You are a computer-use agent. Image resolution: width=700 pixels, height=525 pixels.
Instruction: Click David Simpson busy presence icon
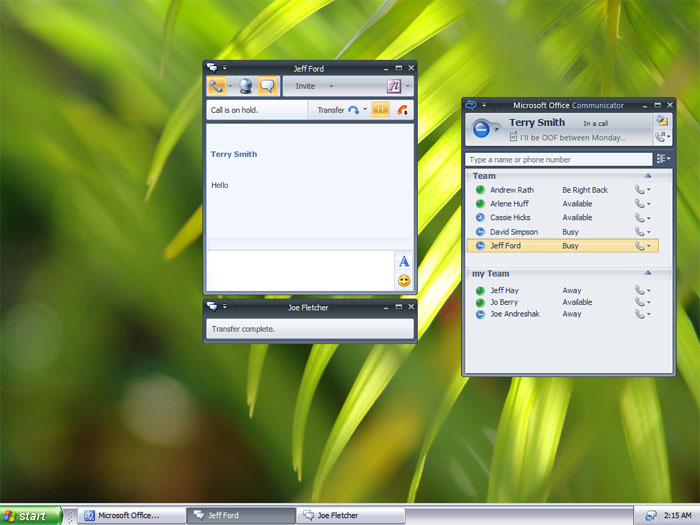(x=480, y=232)
